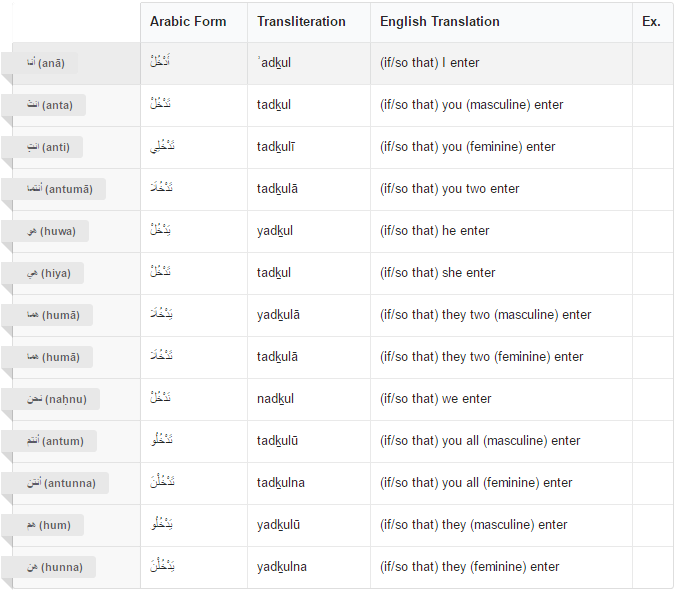679x594 pixels.
Task: Select the (huwa) pronoun row label
Action: point(45,231)
